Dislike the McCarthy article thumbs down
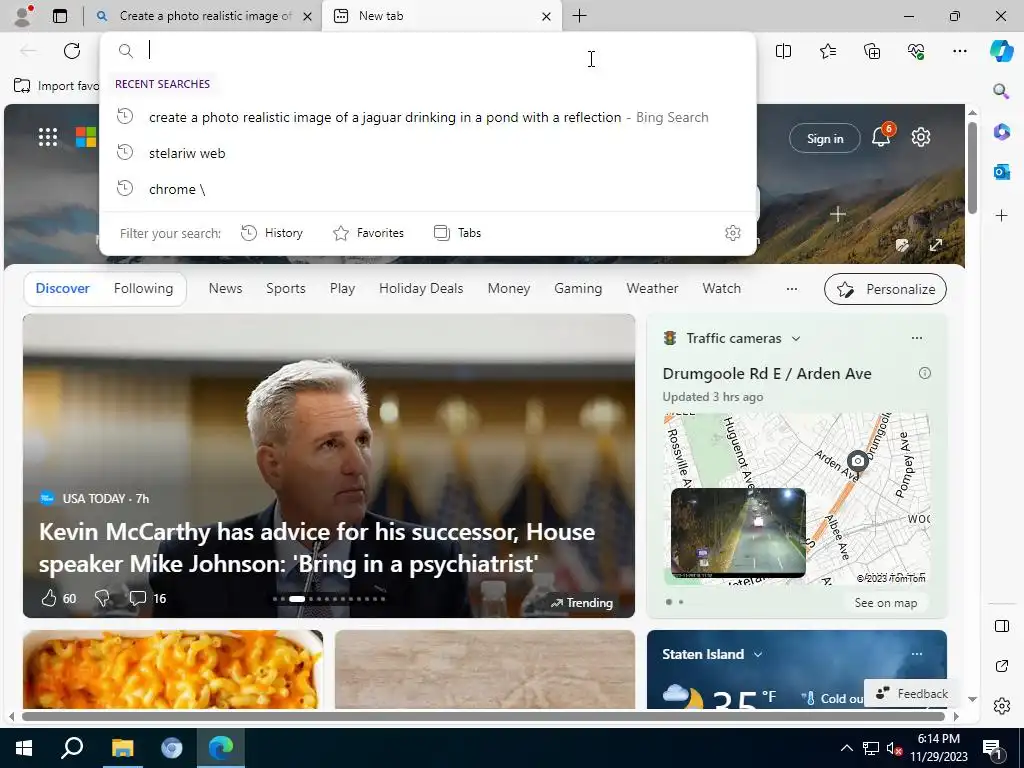The height and width of the screenshot is (768, 1024). 103,598
